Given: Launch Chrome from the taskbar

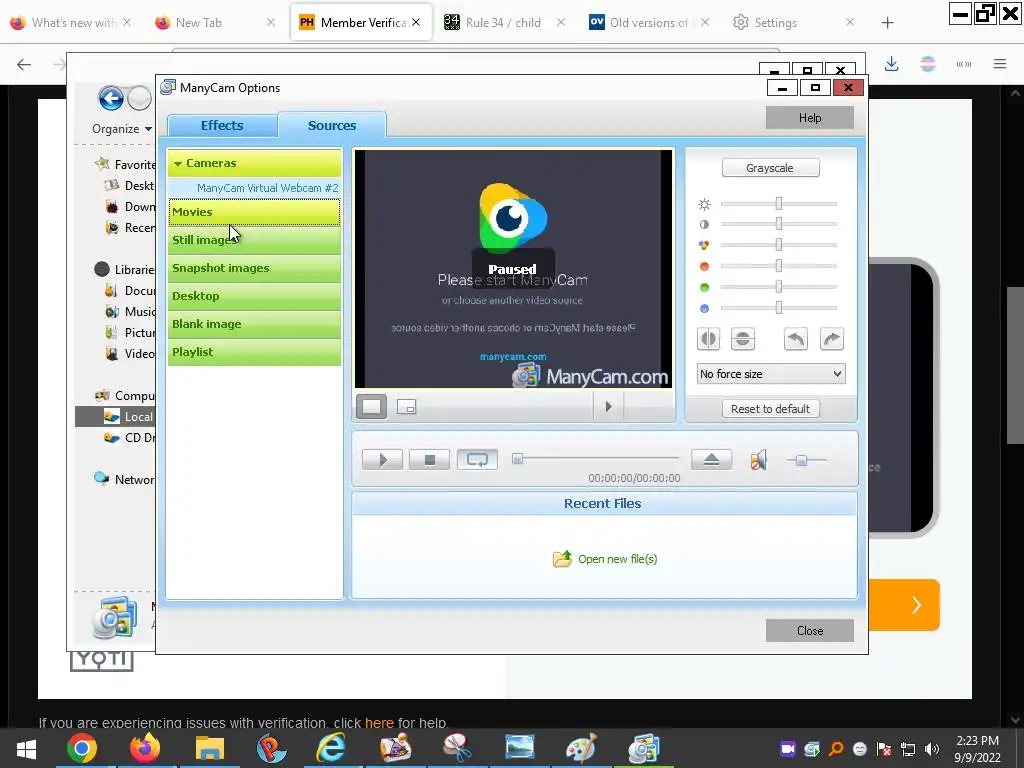Looking at the screenshot, I should (82, 748).
